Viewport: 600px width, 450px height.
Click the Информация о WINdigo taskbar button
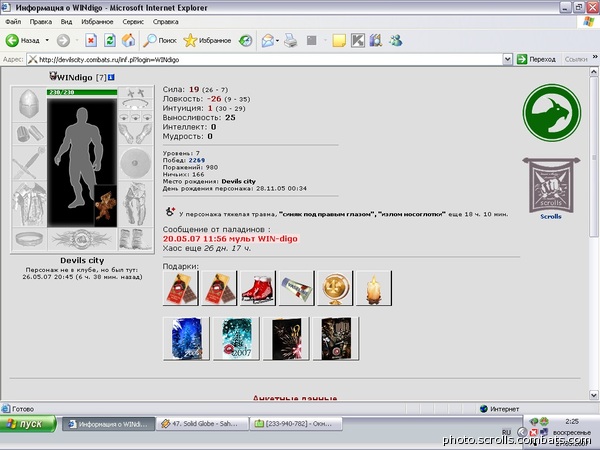pyautogui.click(x=109, y=424)
